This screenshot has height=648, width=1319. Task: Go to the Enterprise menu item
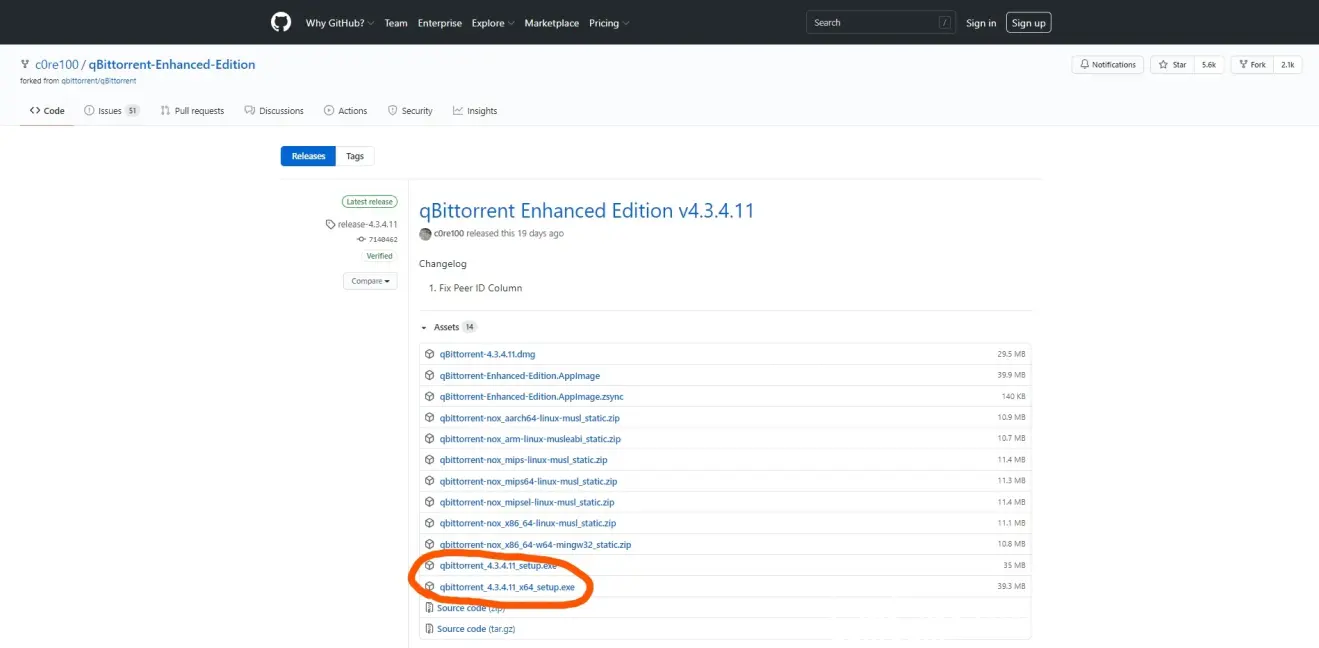tap(440, 23)
